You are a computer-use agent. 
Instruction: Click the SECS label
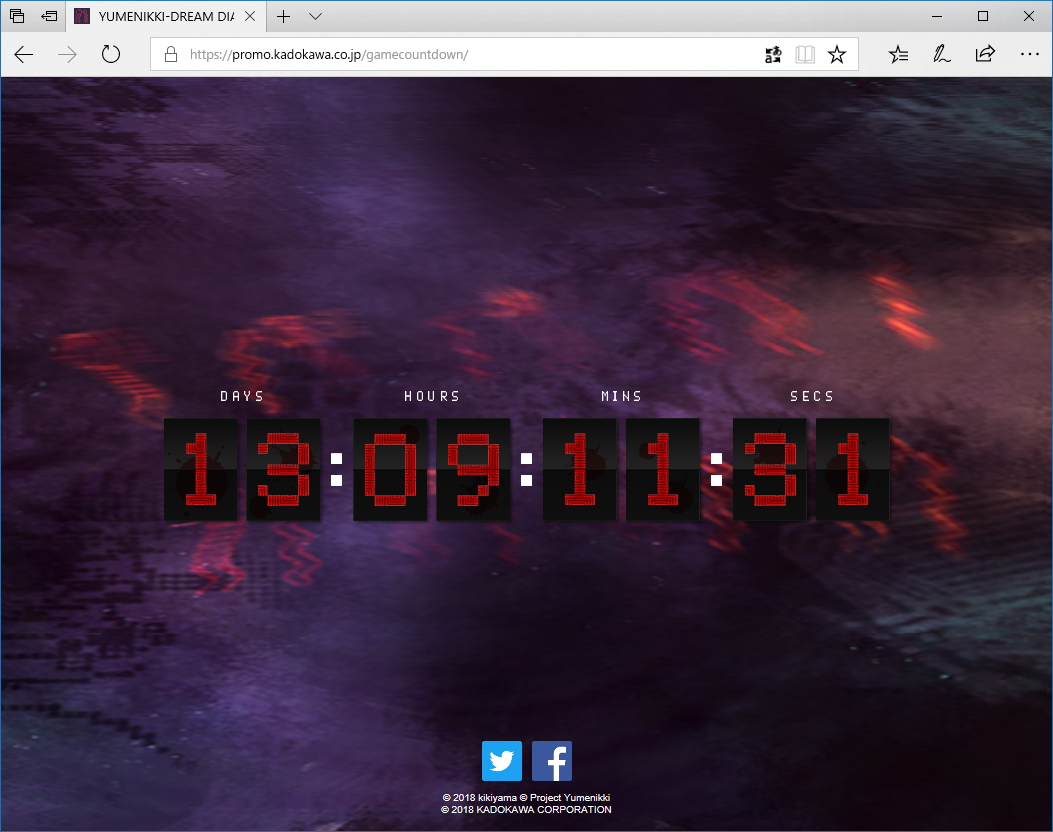(811, 396)
